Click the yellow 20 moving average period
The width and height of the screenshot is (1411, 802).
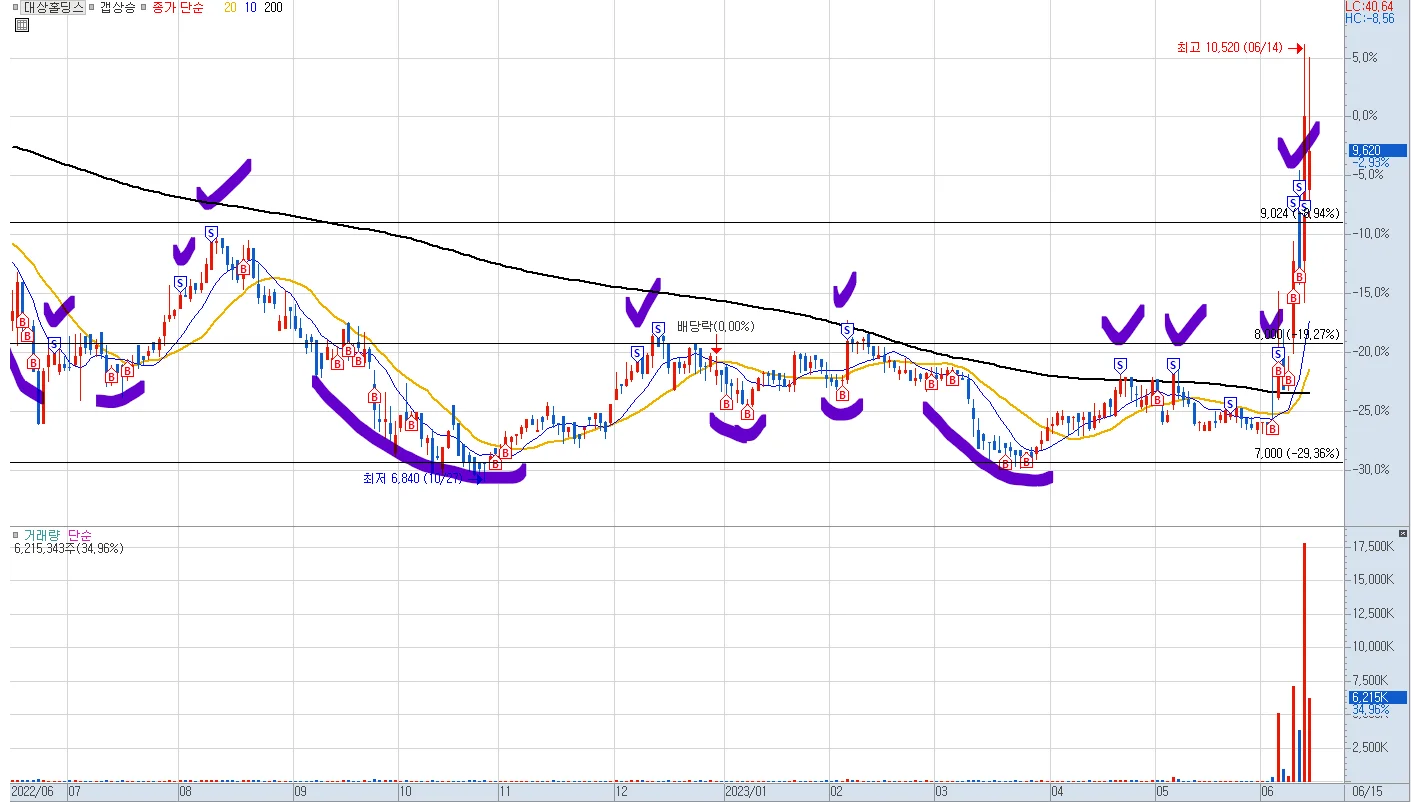click(x=231, y=7)
